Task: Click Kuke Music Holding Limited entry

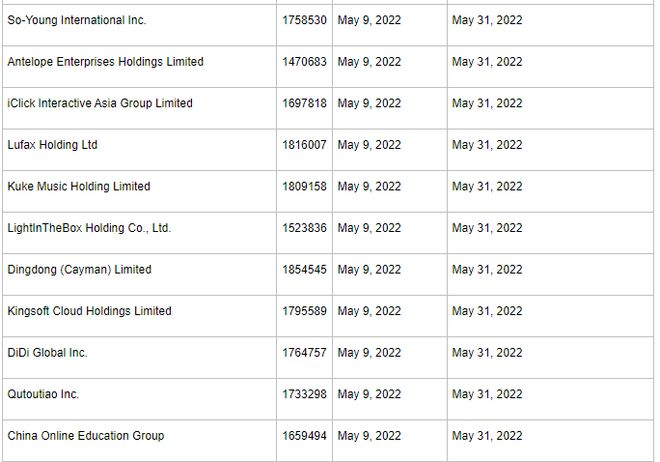Action: [79, 186]
